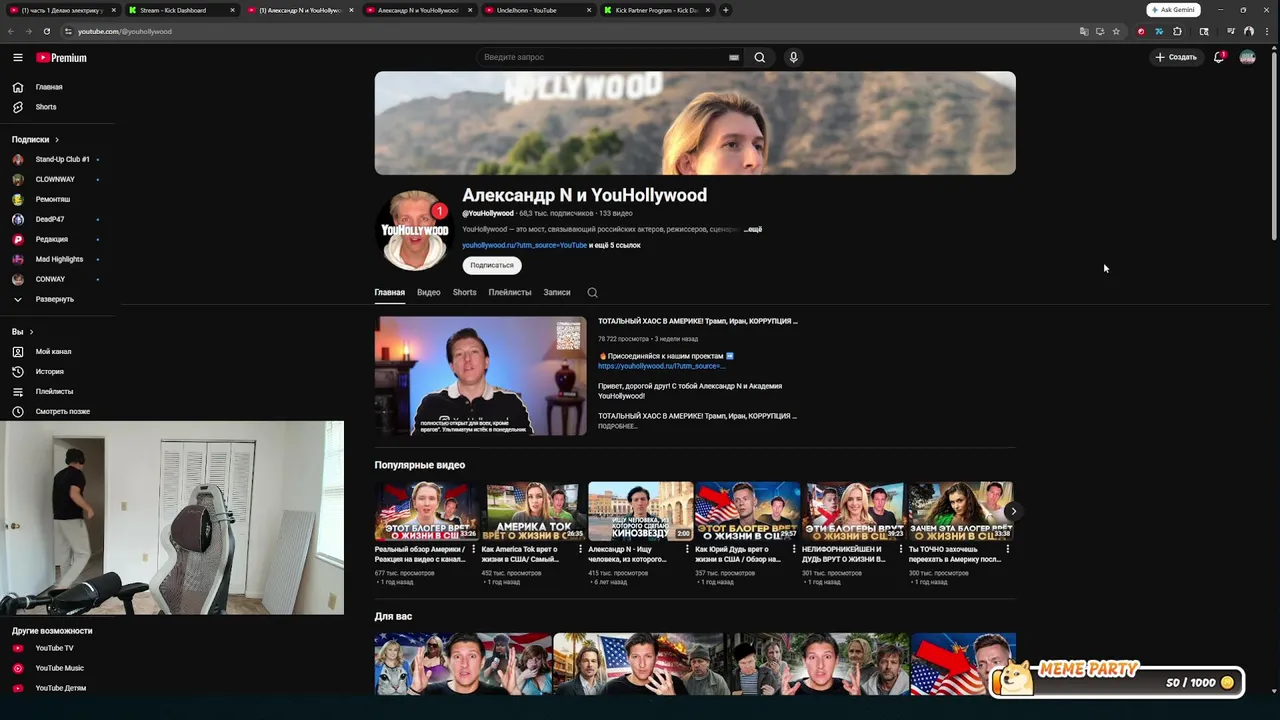Open Как Юрий Дудь врет video thumbnail
This screenshot has height=720, width=1280.
click(747, 511)
